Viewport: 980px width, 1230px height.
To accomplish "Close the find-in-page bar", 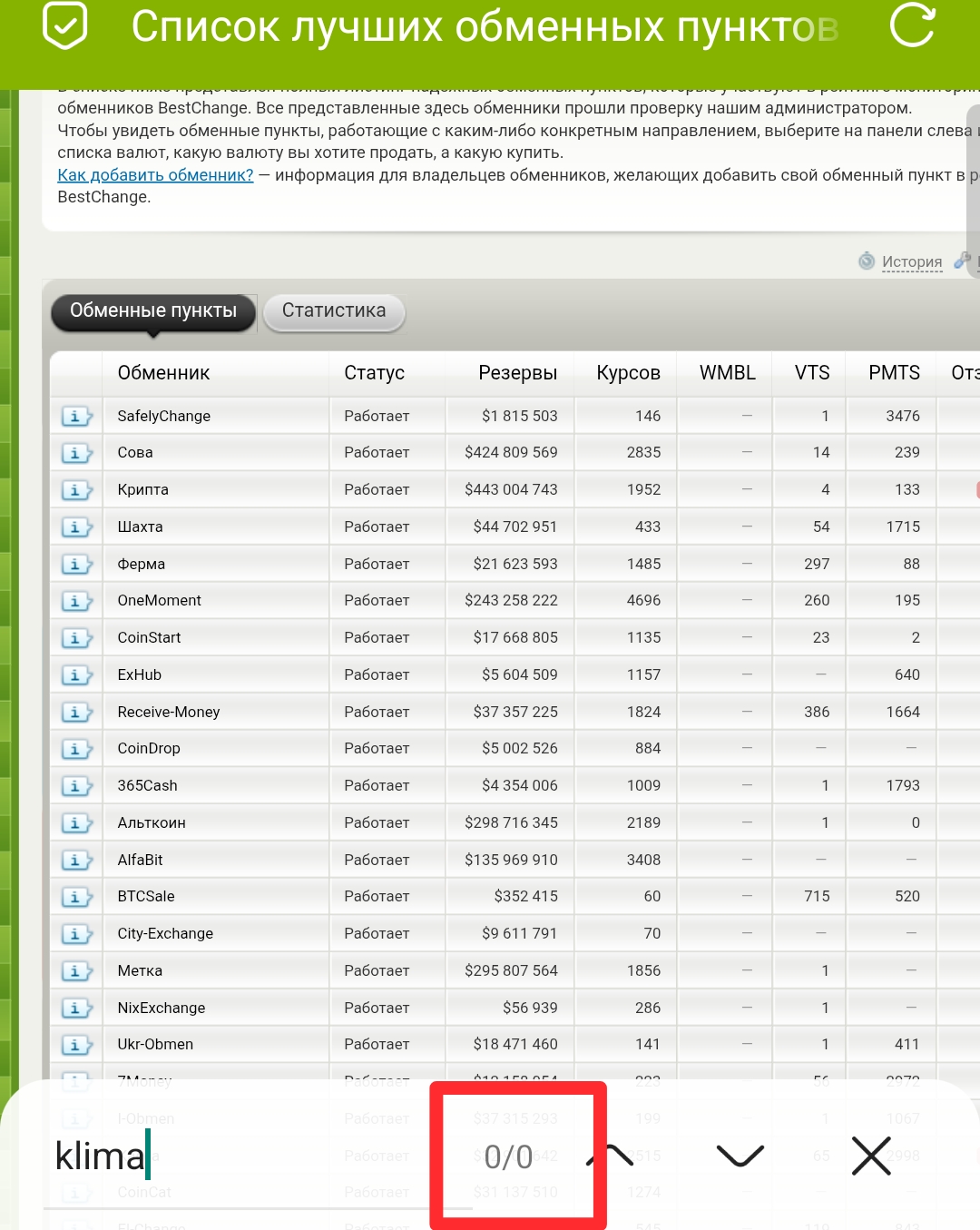I will click(x=871, y=1156).
